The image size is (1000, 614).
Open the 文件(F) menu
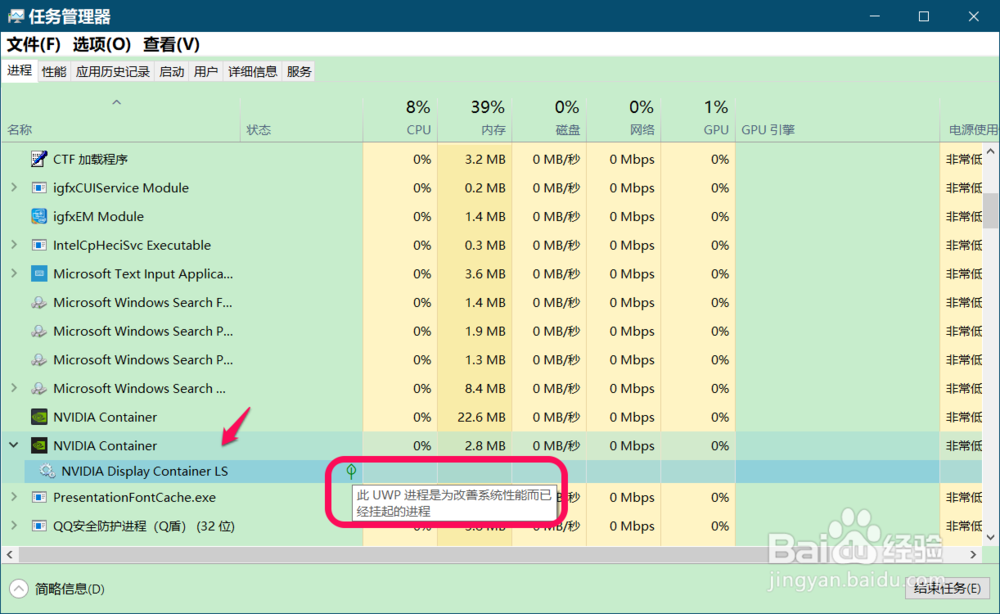tap(34, 45)
